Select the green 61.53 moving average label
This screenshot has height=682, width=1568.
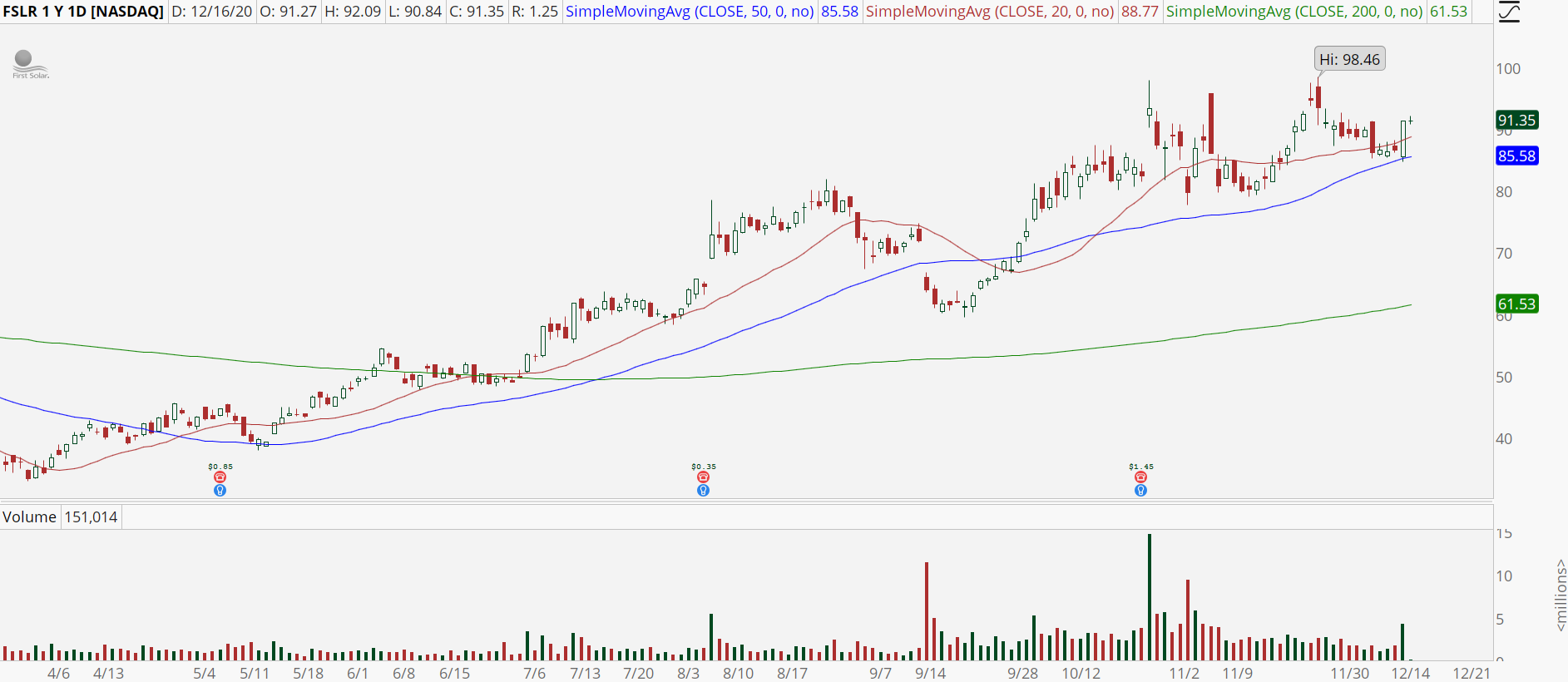(1516, 304)
